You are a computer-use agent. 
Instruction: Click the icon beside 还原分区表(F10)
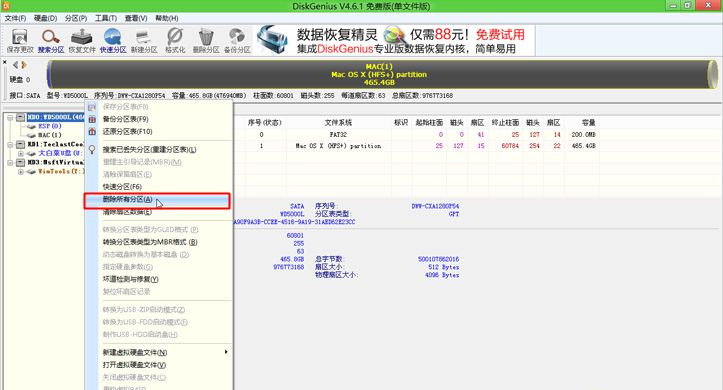pos(92,131)
